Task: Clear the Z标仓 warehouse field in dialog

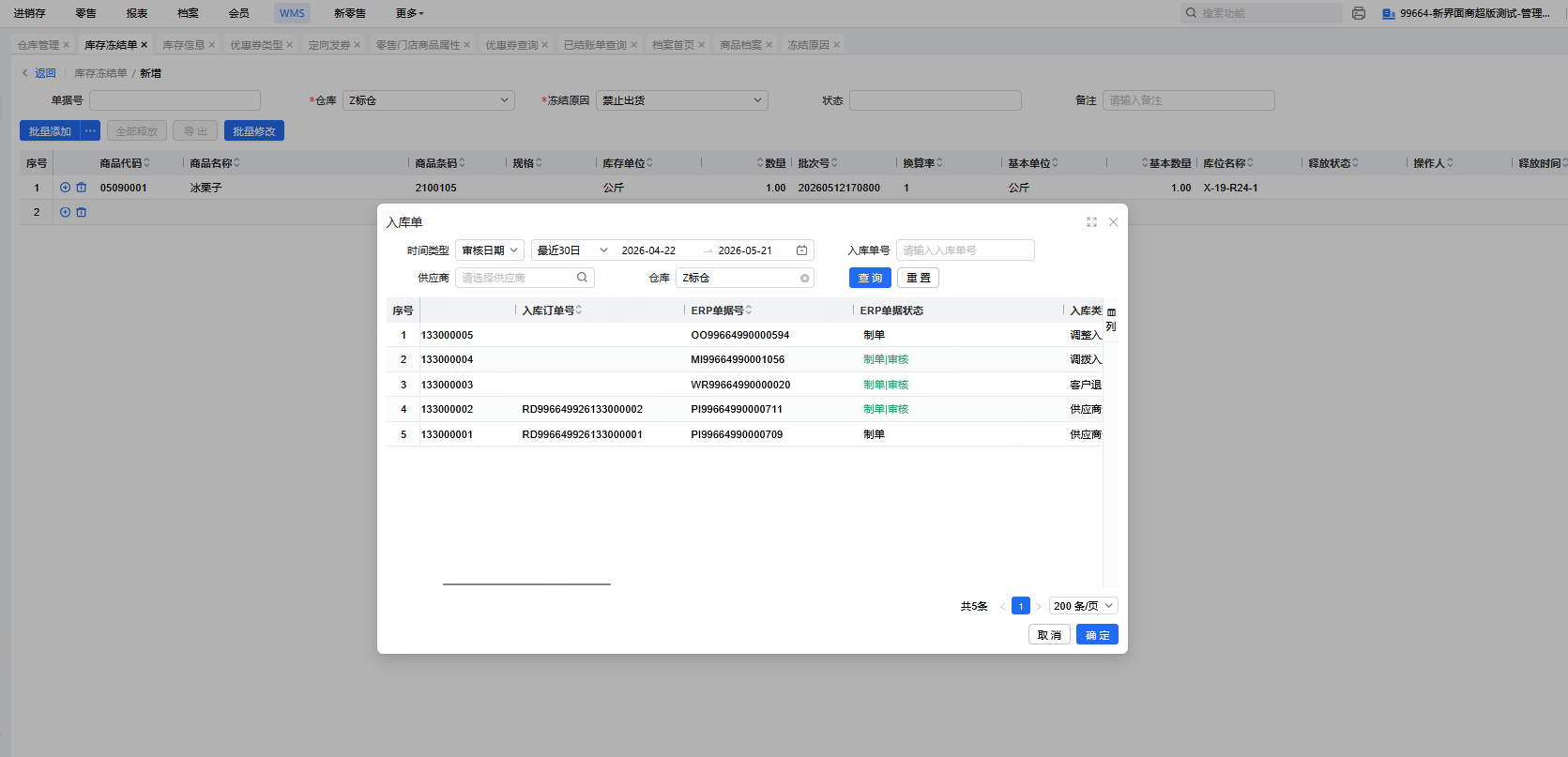Action: tap(804, 279)
